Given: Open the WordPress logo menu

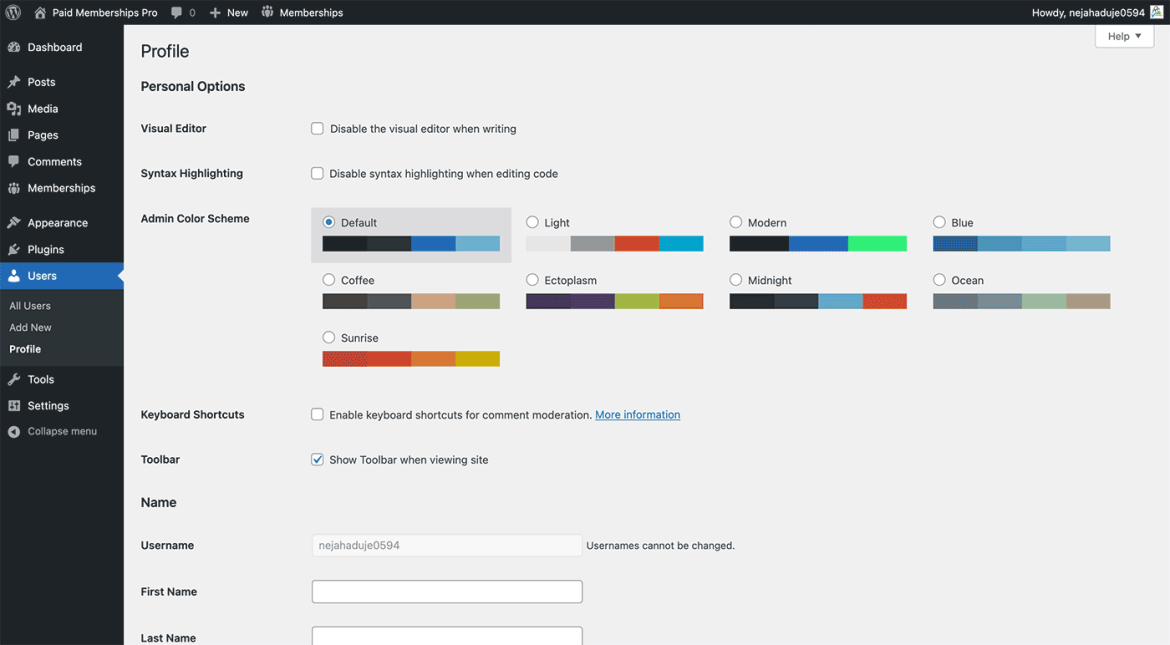Looking at the screenshot, I should tap(12, 12).
